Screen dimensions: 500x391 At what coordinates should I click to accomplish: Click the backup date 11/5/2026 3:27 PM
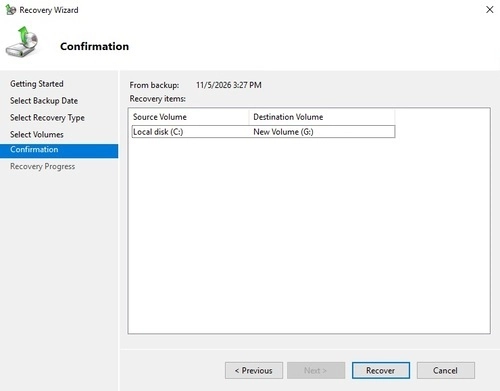[x=229, y=85]
